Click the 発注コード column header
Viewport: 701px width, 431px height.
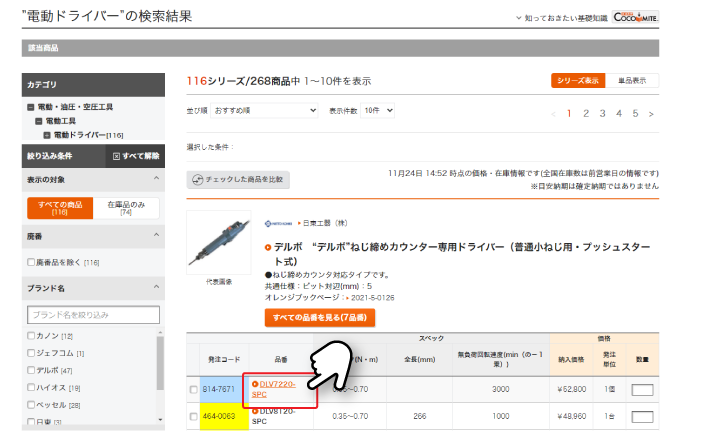(x=224, y=359)
